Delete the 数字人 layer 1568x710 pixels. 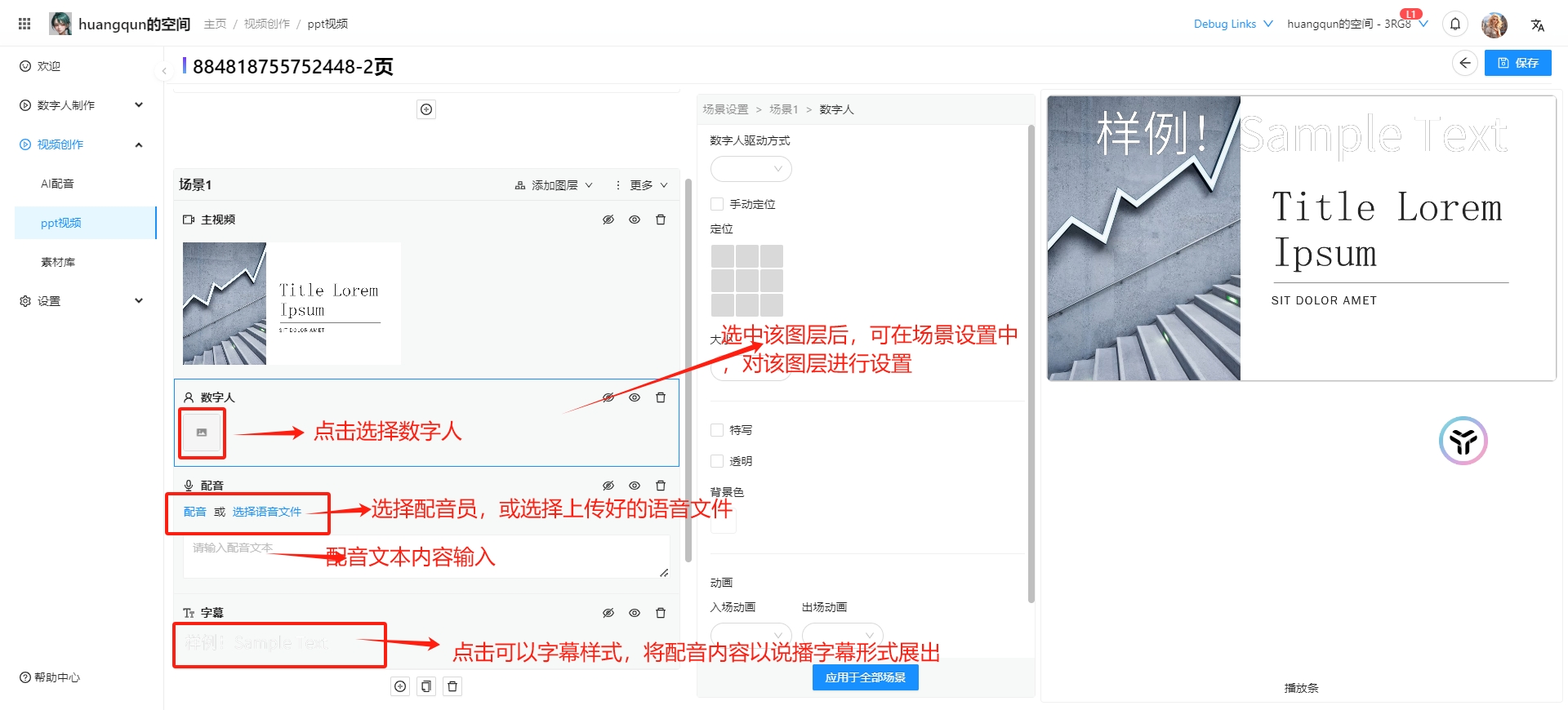(x=661, y=397)
